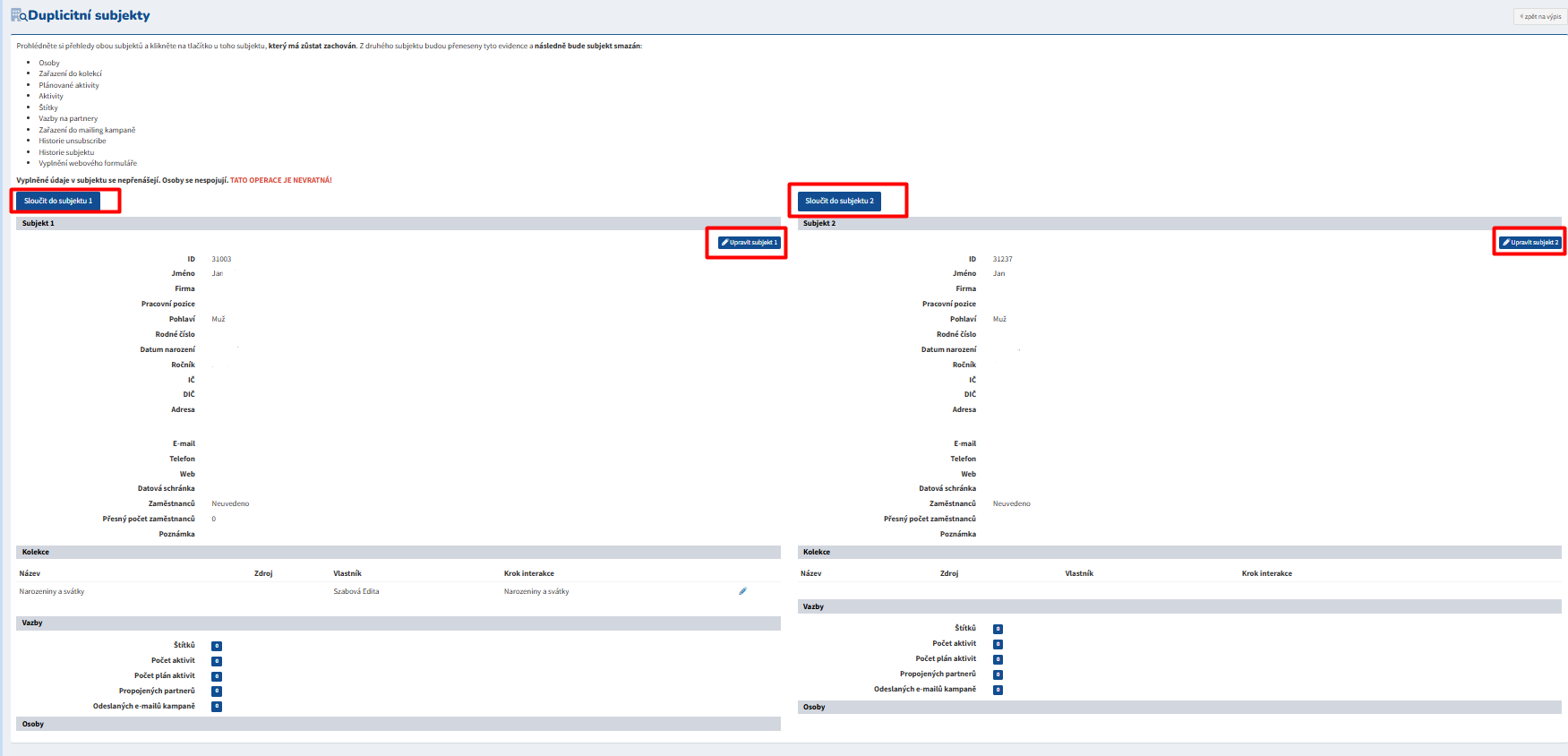This screenshot has width=1568, height=756.
Task: Click the edit pencil icon in Kolekce row
Action: (742, 591)
